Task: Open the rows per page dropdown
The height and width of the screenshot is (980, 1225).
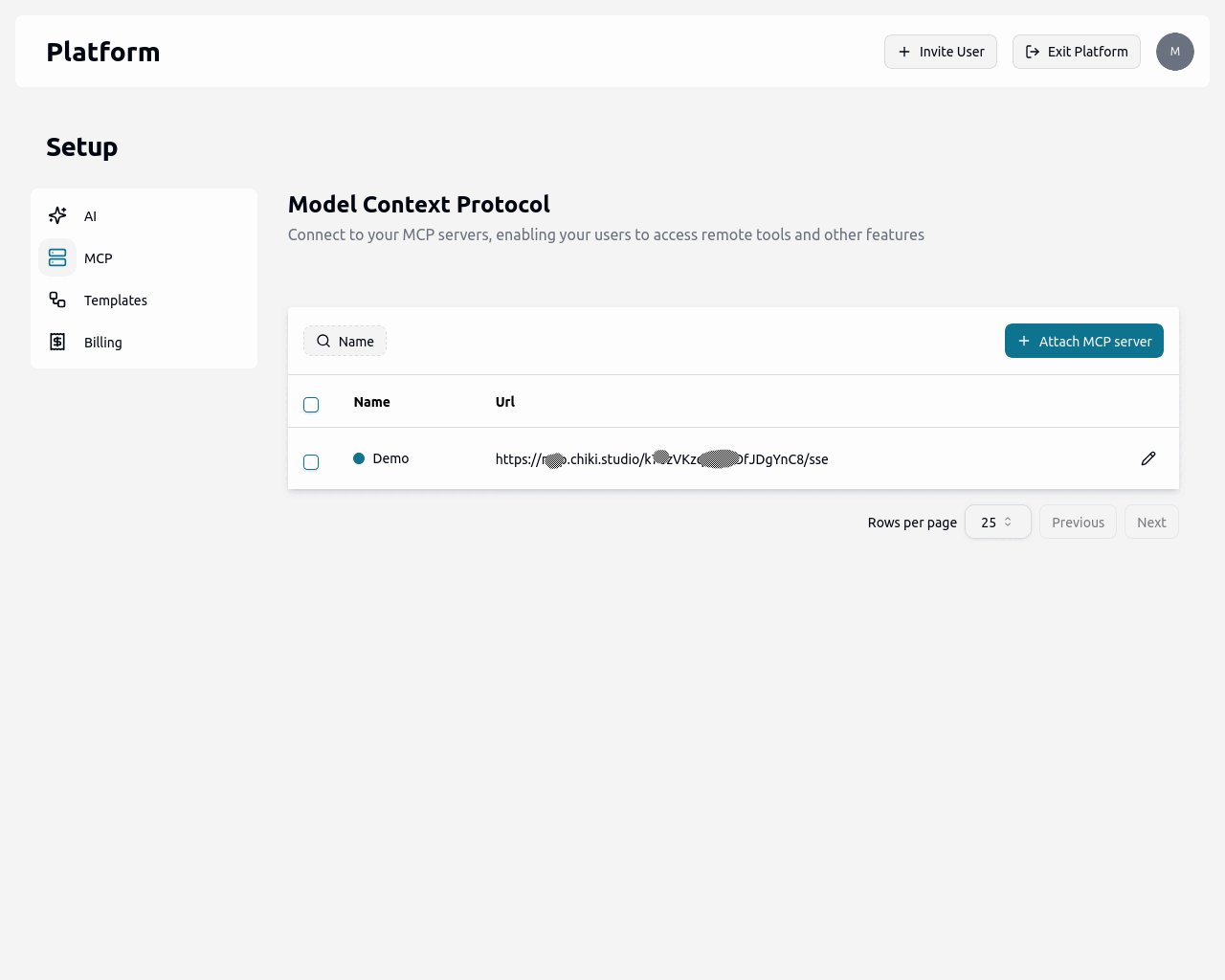Action: (x=997, y=522)
